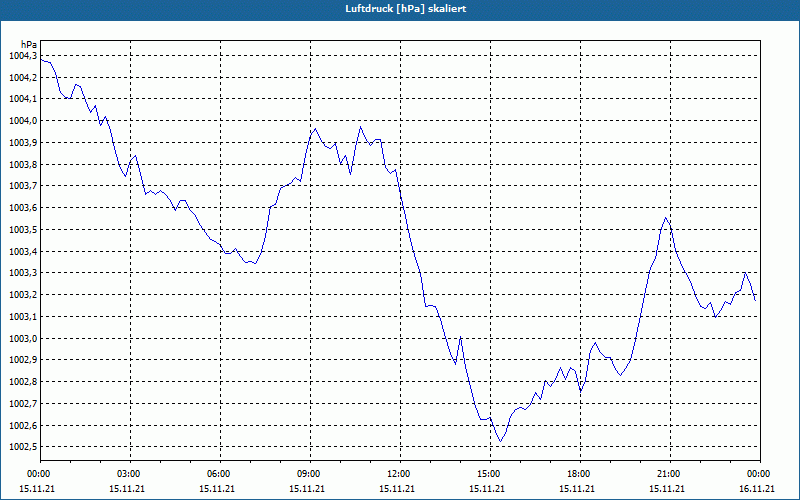
Task: Pick the y-axis tick '1002,9'
Action: pyautogui.click(x=23, y=360)
